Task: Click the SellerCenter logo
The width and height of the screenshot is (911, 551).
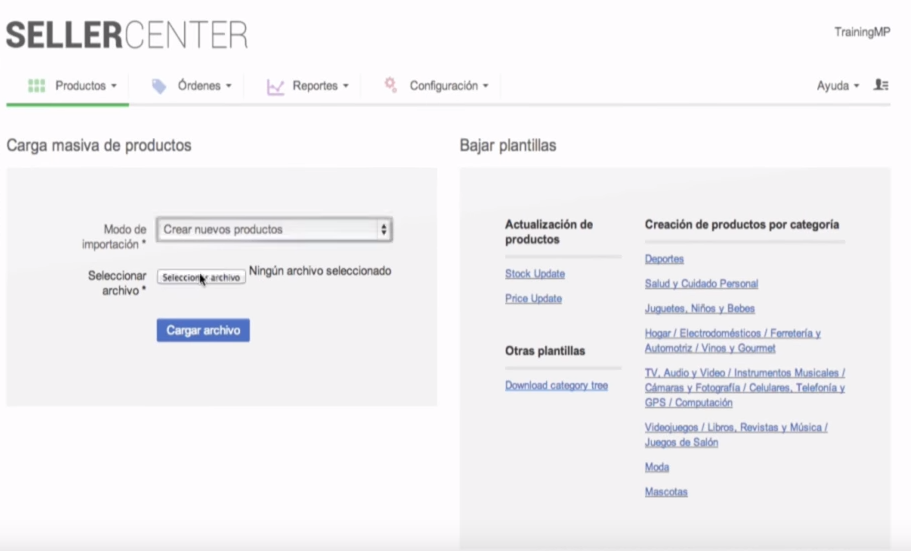Action: (x=127, y=34)
